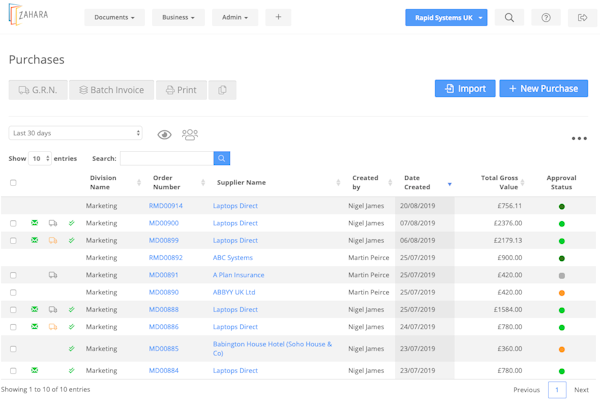The width and height of the screenshot is (600, 409).
Task: Click grey approval status for MD00891
Action: pyautogui.click(x=562, y=275)
